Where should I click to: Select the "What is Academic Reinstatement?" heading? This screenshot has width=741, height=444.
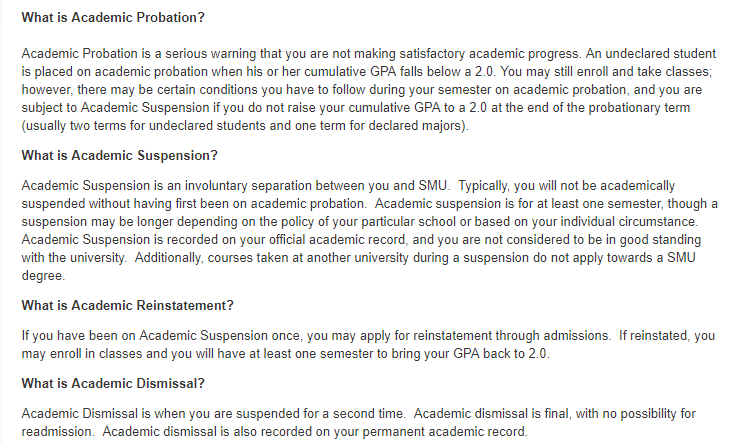click(130, 307)
